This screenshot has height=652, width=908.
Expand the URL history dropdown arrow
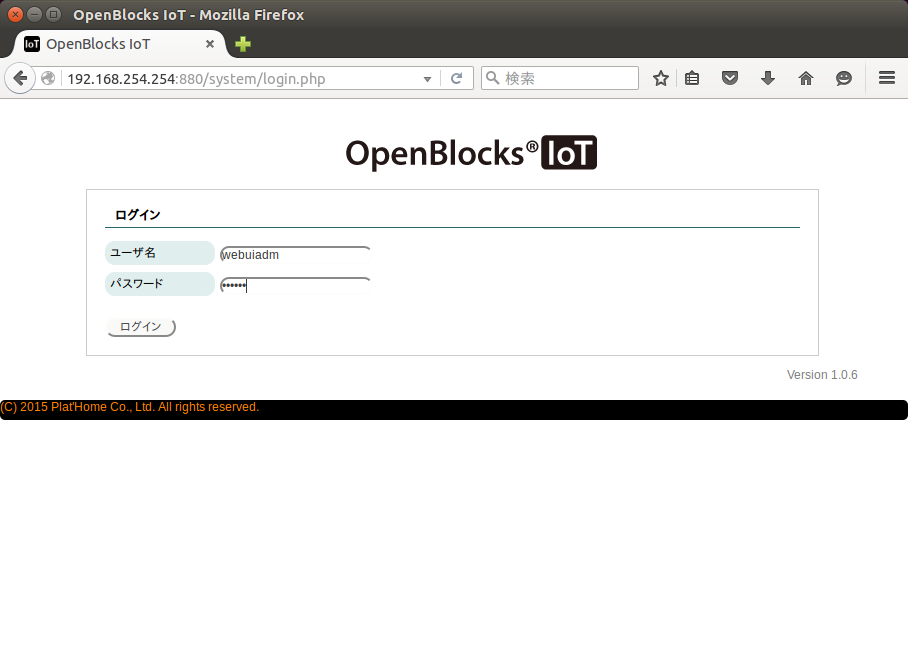[x=427, y=79]
